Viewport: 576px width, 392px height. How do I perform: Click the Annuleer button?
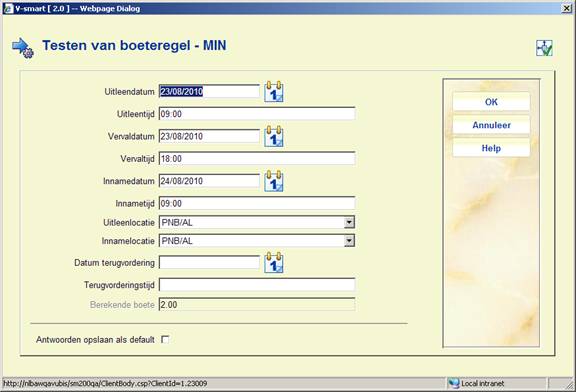[x=491, y=125]
